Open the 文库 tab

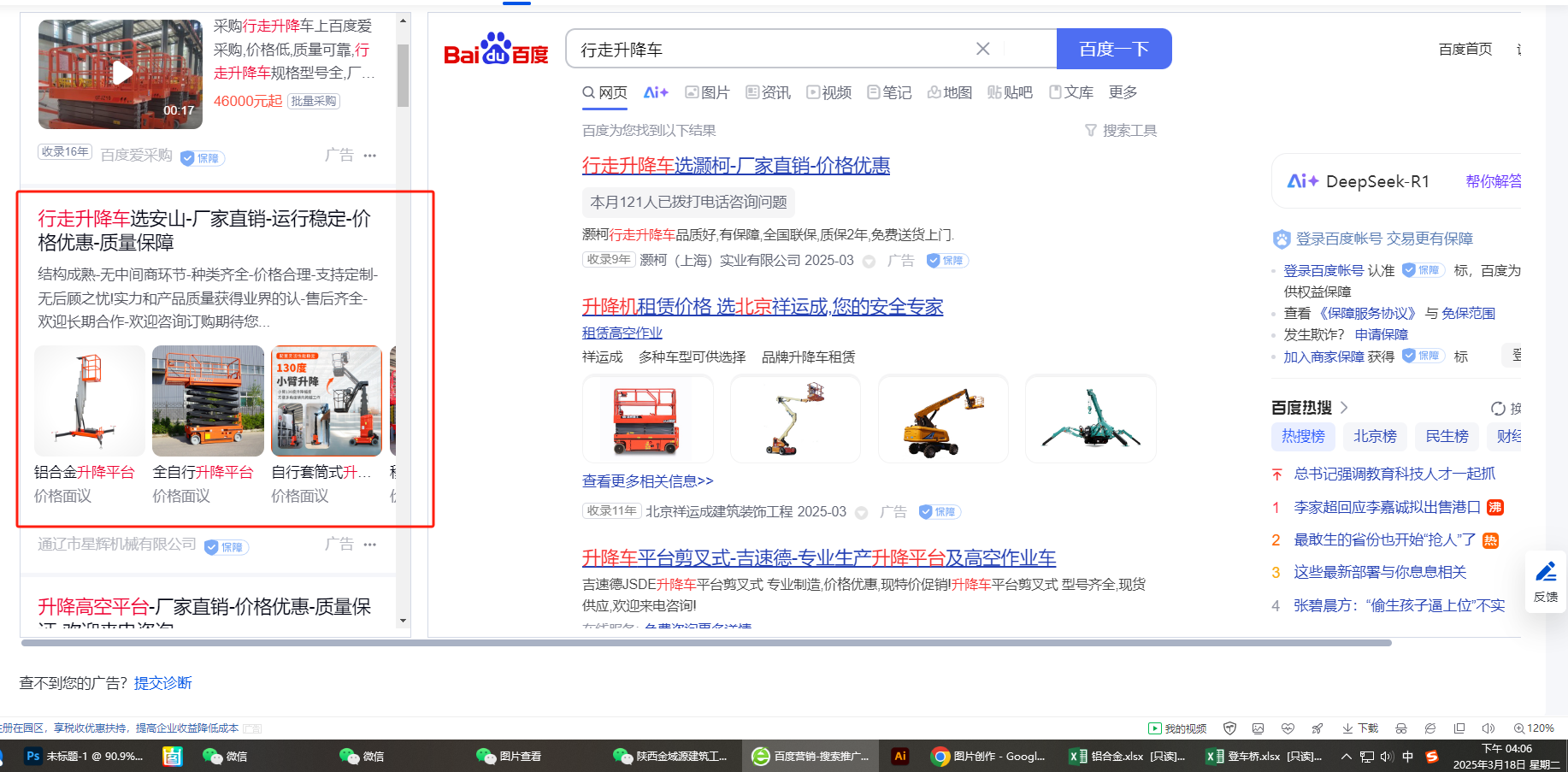pos(1071,92)
